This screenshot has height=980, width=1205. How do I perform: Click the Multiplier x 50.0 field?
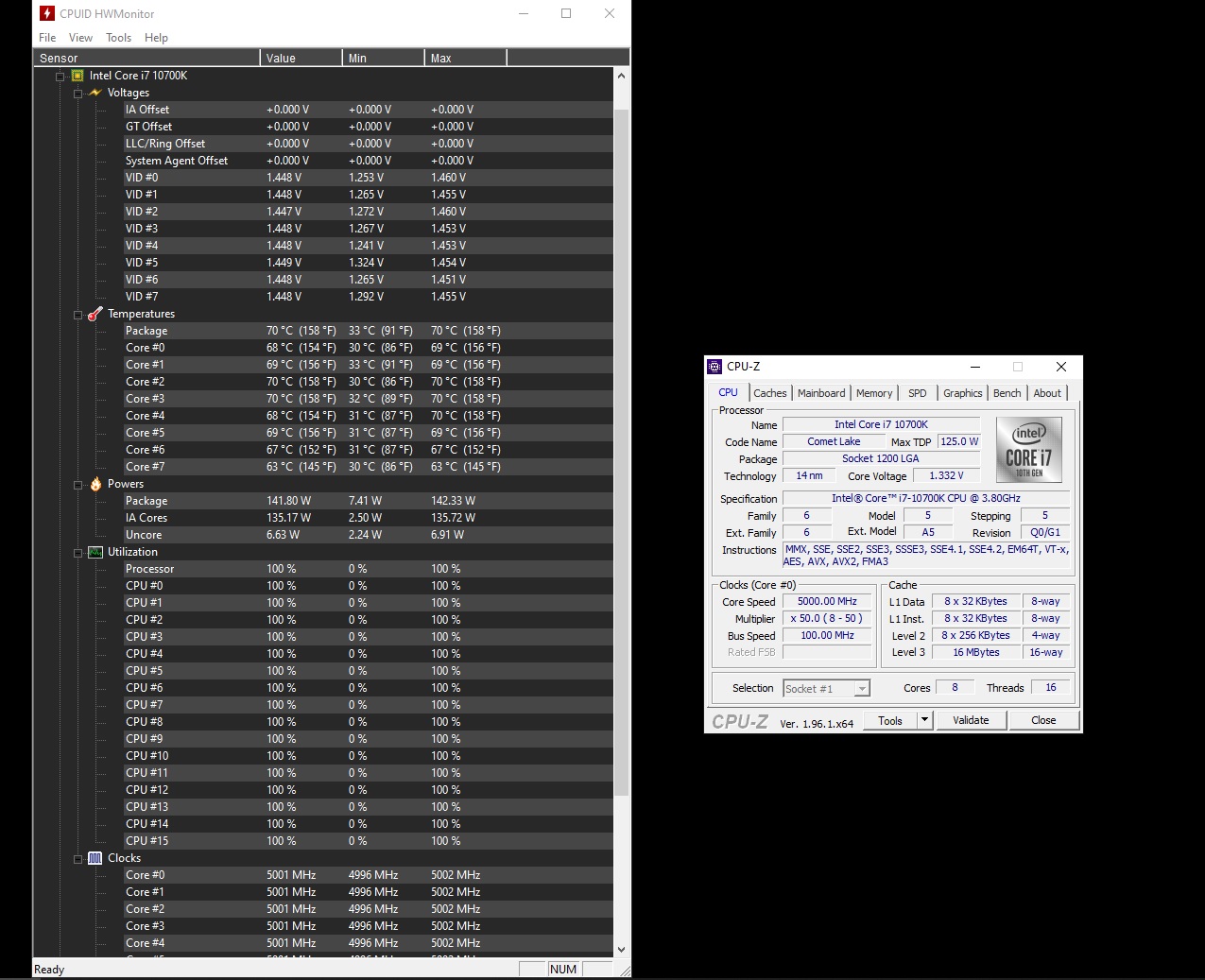827,618
